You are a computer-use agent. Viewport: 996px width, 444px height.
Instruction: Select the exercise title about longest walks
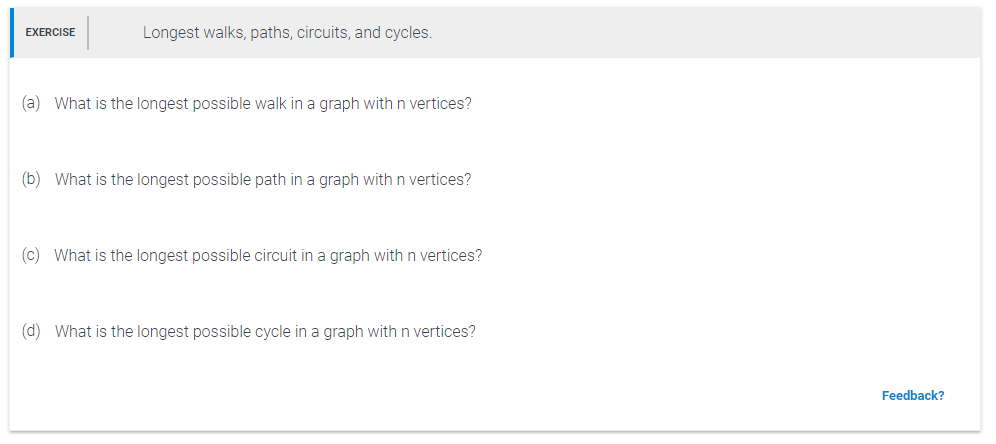pyautogui.click(x=287, y=33)
